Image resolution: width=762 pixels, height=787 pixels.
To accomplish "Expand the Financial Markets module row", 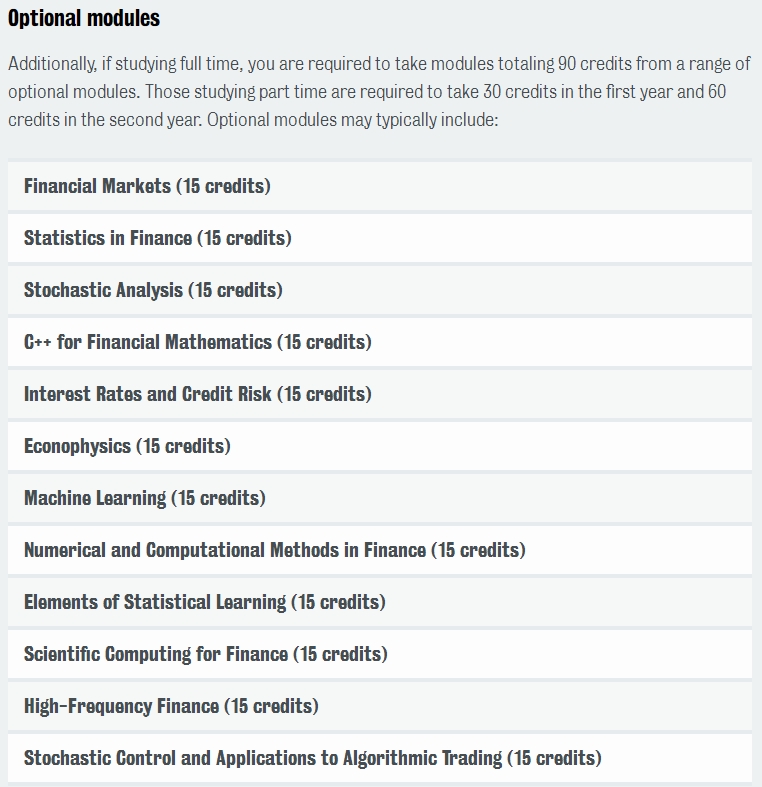I will click(379, 186).
